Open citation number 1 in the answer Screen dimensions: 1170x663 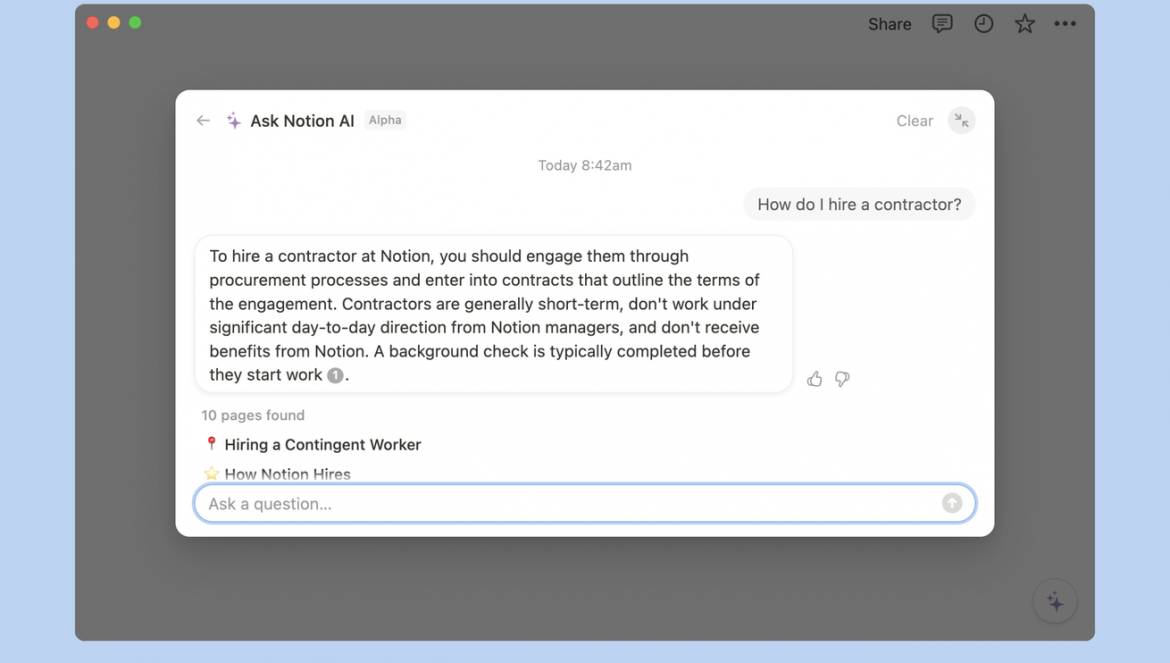[x=335, y=375]
